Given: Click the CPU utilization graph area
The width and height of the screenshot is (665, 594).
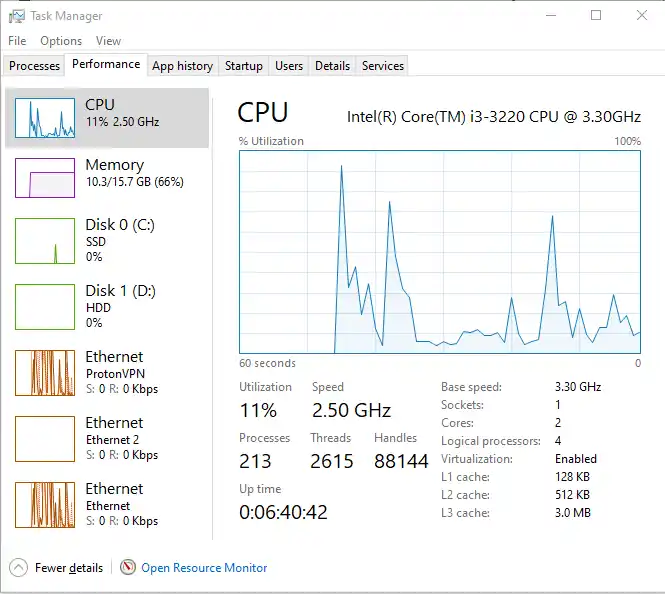Looking at the screenshot, I should point(440,252).
